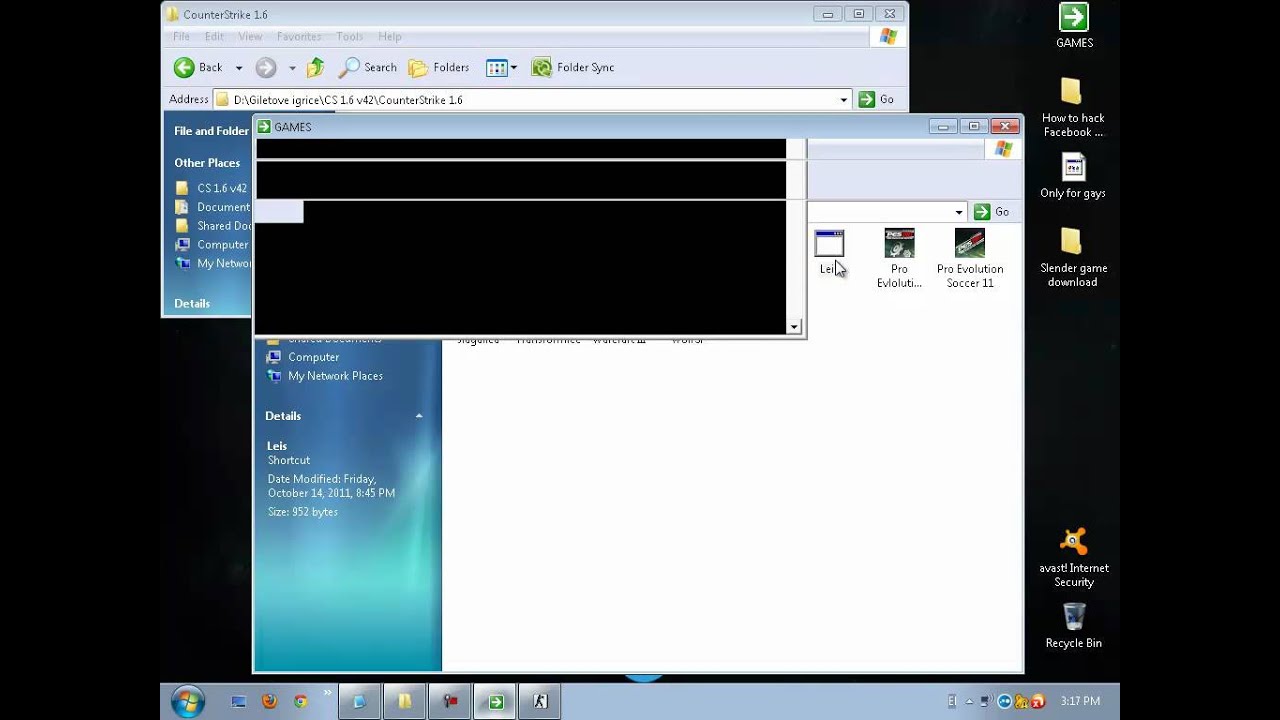The image size is (1280, 720).
Task: Click Back in the CounterStrike 1.6 window
Action: point(198,67)
